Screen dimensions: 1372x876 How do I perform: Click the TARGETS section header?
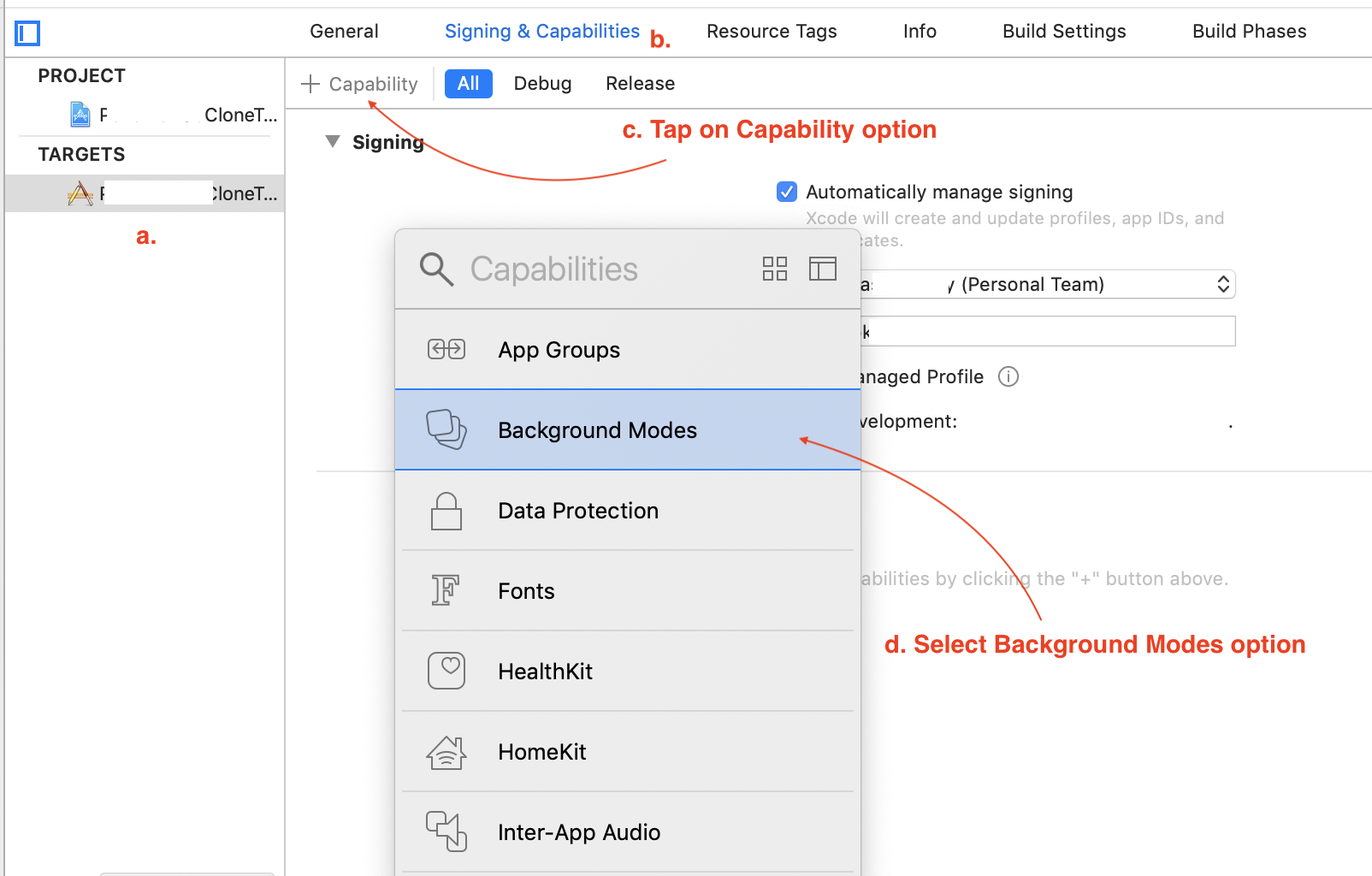[81, 154]
